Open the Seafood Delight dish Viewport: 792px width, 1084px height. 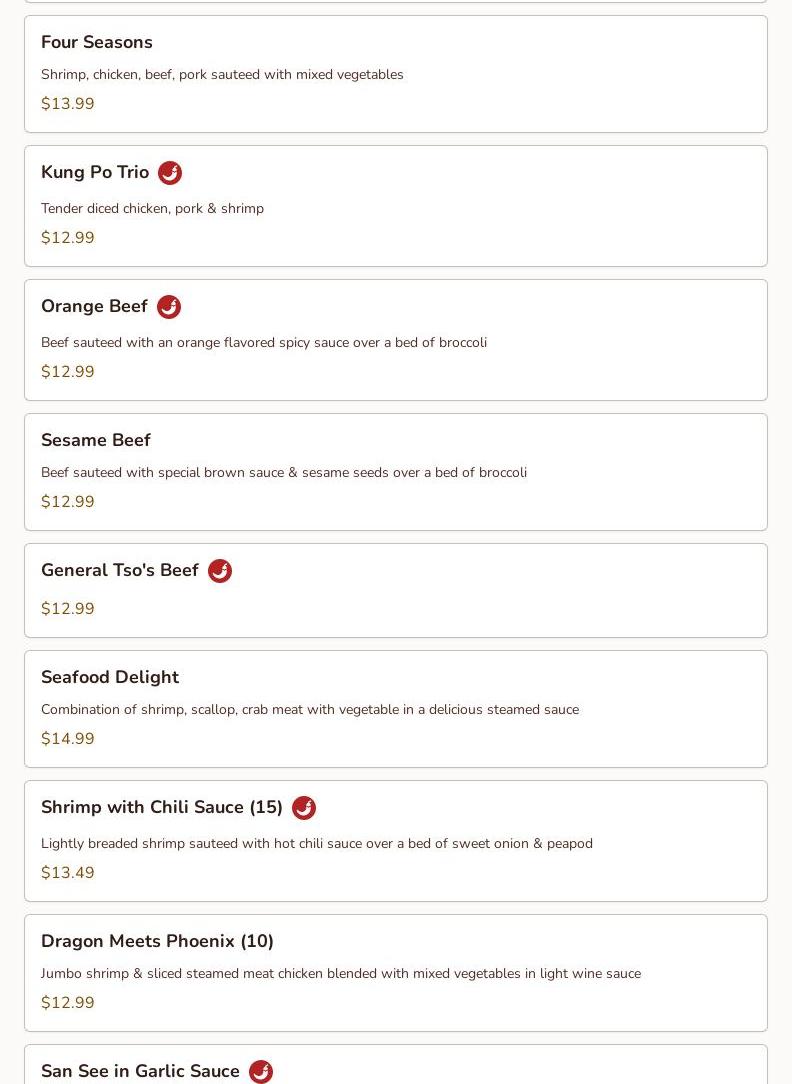(x=110, y=677)
